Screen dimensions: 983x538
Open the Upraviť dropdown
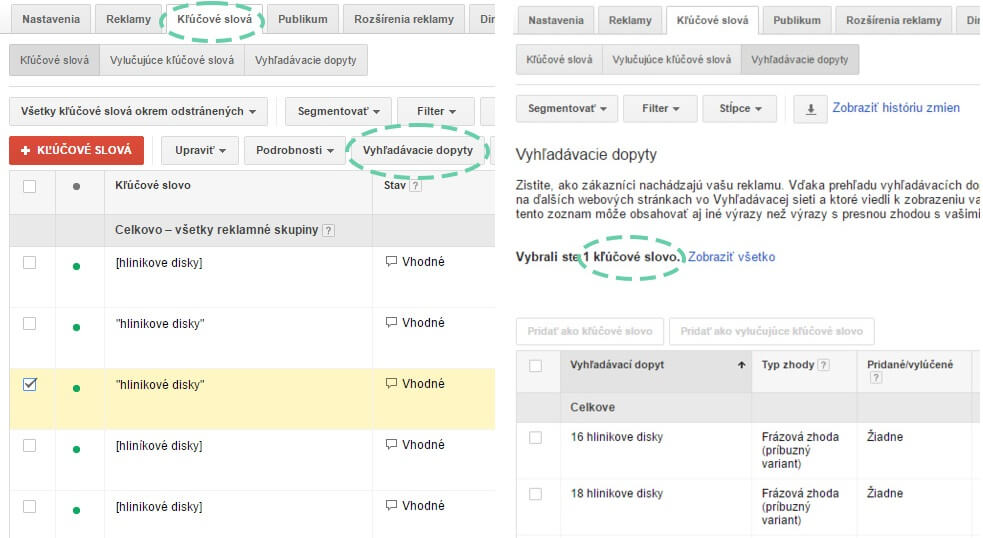point(200,150)
